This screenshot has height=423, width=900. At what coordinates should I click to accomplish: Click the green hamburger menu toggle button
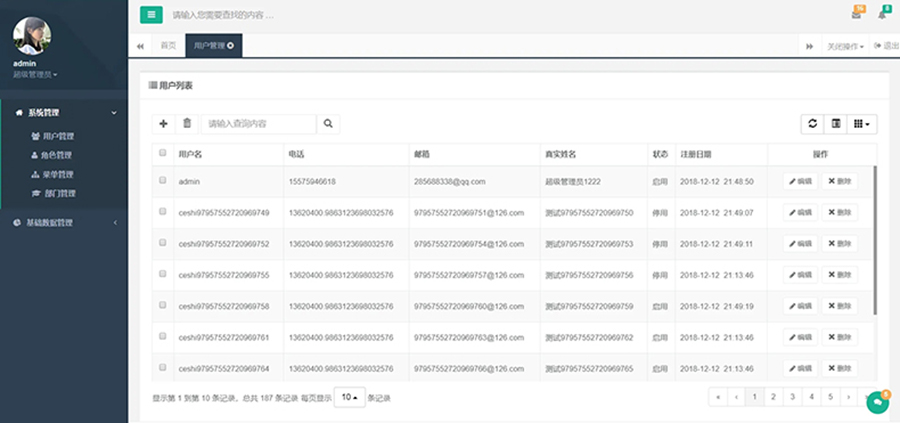point(151,15)
